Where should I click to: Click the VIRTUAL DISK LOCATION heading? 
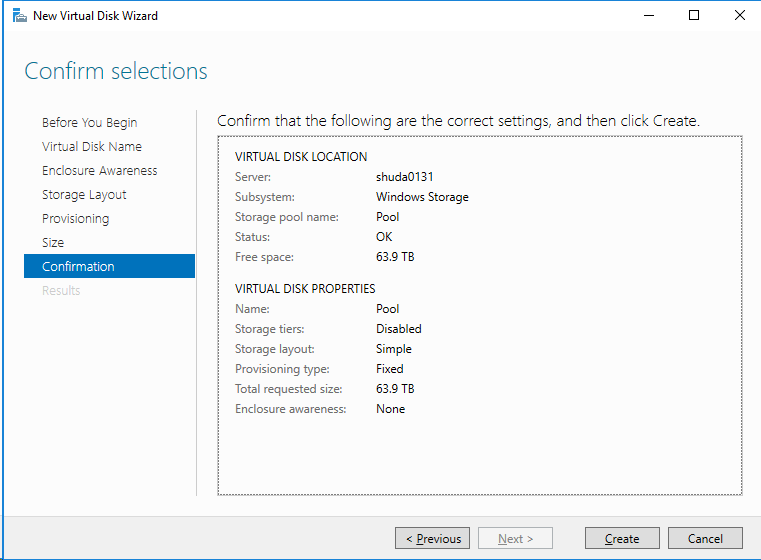(301, 157)
